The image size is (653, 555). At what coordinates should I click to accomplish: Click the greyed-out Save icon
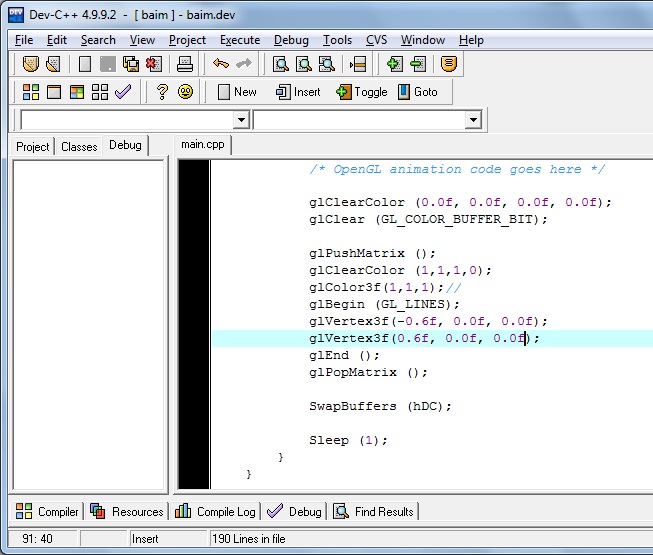(108, 64)
